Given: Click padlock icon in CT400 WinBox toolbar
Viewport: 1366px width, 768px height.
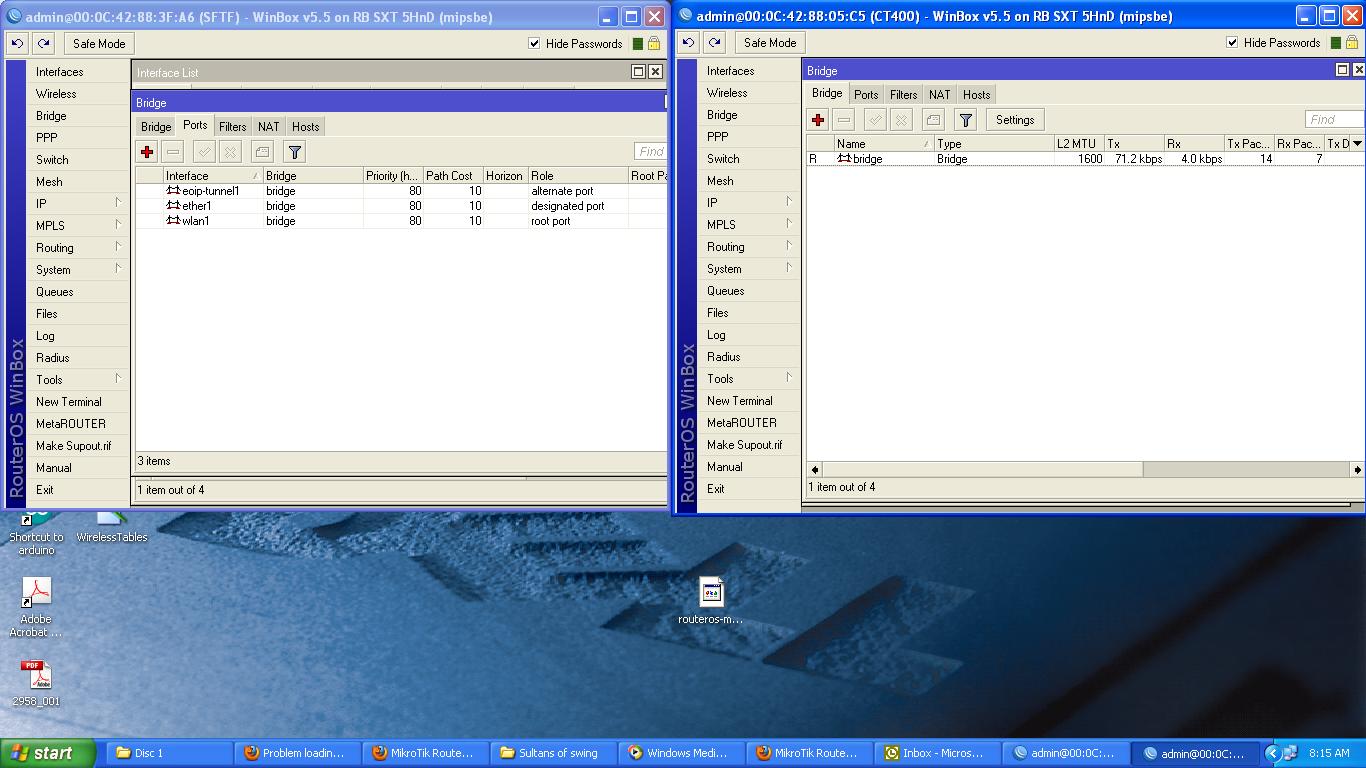Looking at the screenshot, I should (1351, 42).
